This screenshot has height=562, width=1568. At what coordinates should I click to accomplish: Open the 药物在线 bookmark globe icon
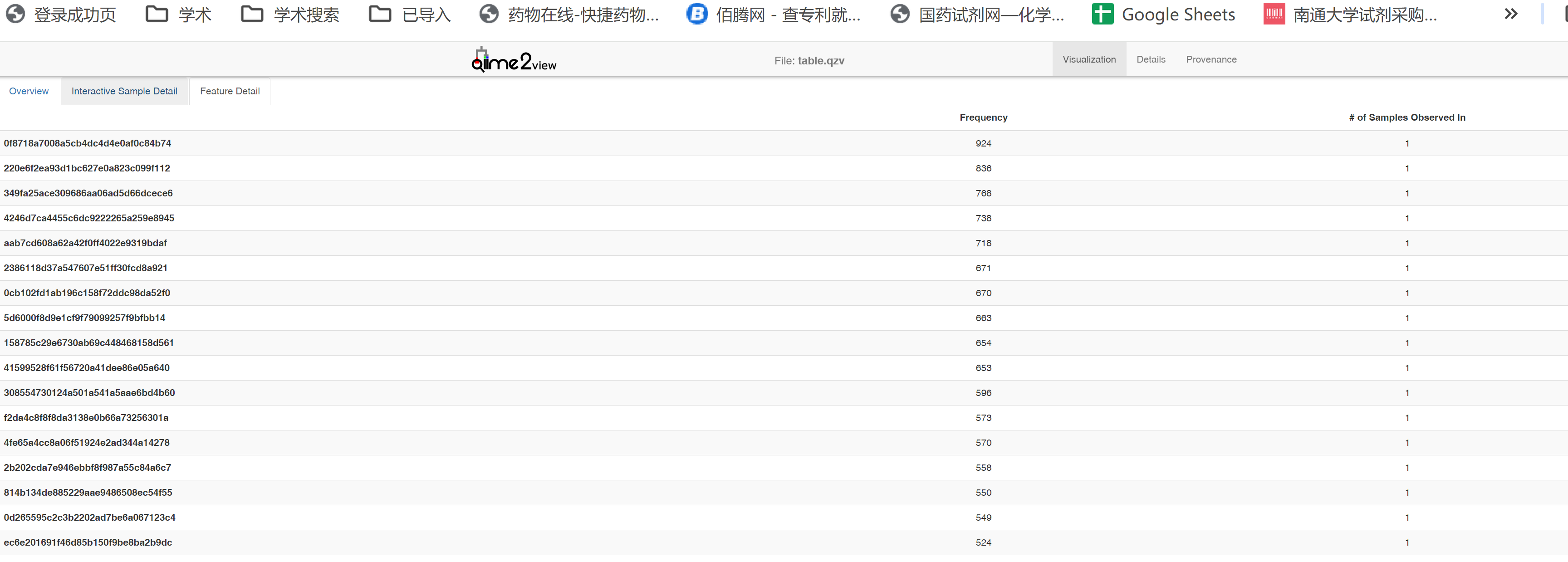tap(489, 14)
